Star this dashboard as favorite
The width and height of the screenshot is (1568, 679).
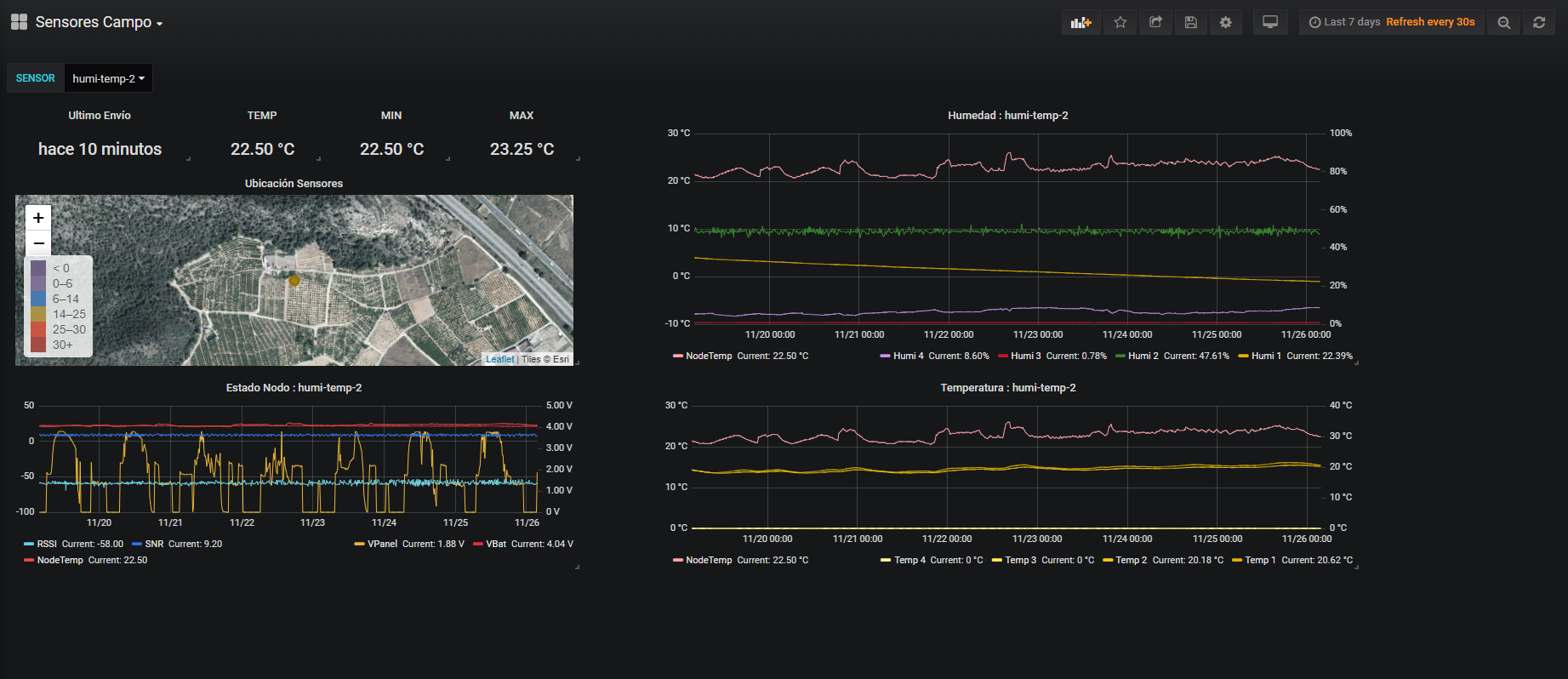tap(1120, 23)
